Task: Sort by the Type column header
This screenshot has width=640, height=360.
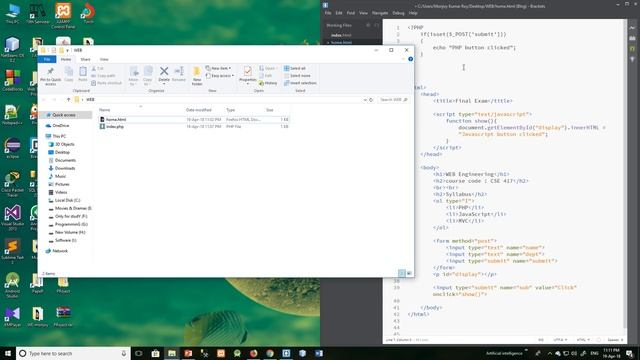Action: 231,110
